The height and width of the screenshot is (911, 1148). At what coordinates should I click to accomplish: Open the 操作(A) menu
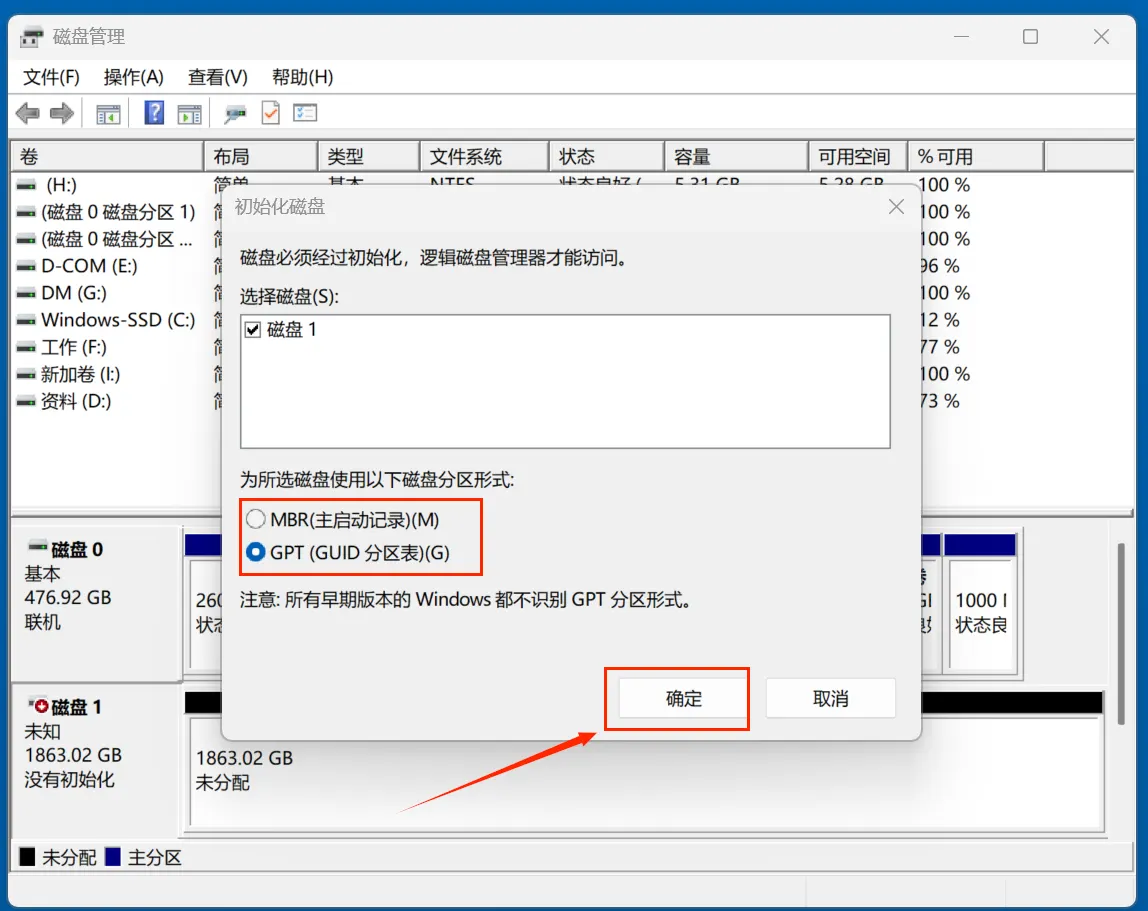(x=133, y=77)
